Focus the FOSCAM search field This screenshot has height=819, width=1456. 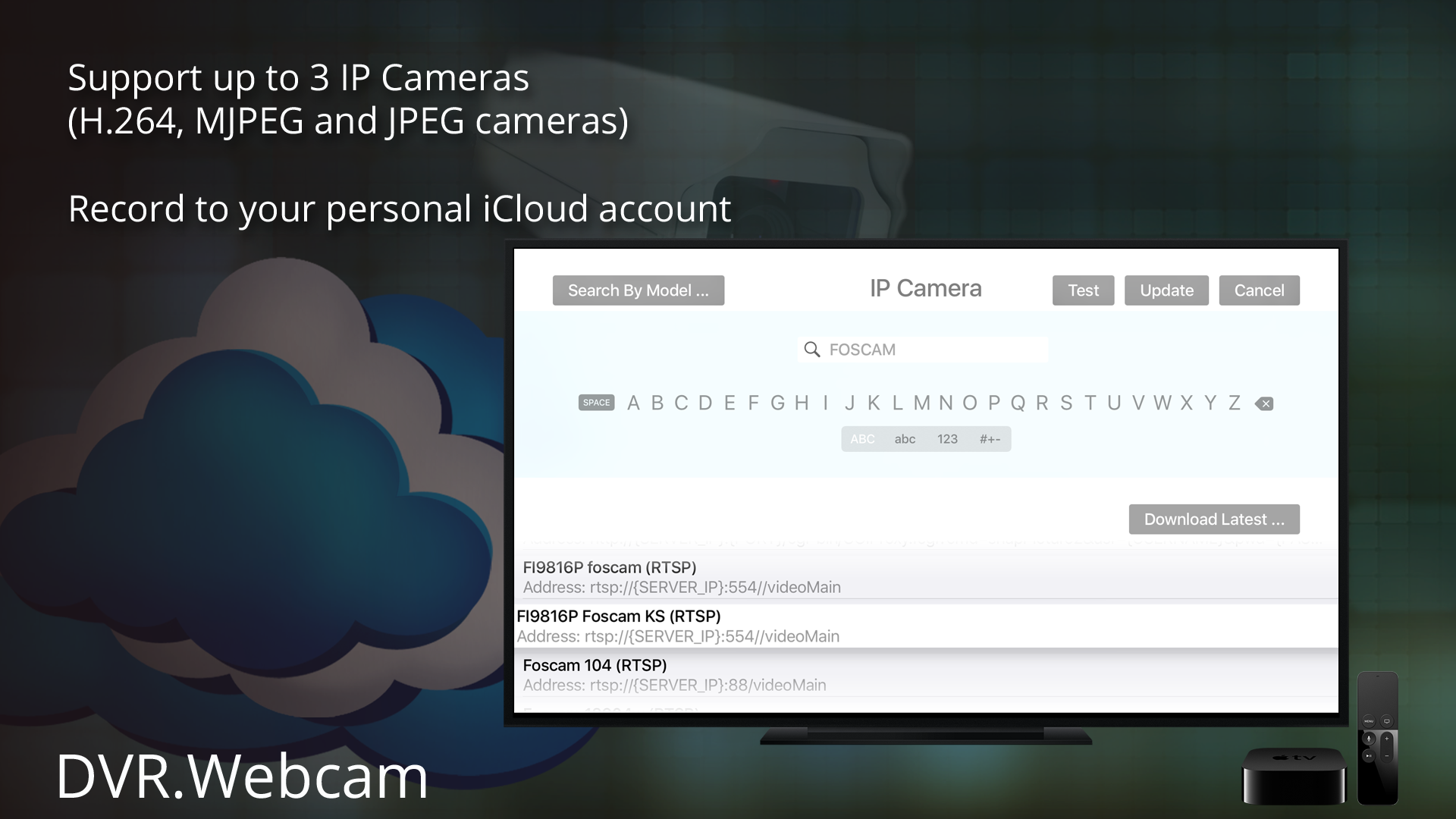click(x=923, y=350)
